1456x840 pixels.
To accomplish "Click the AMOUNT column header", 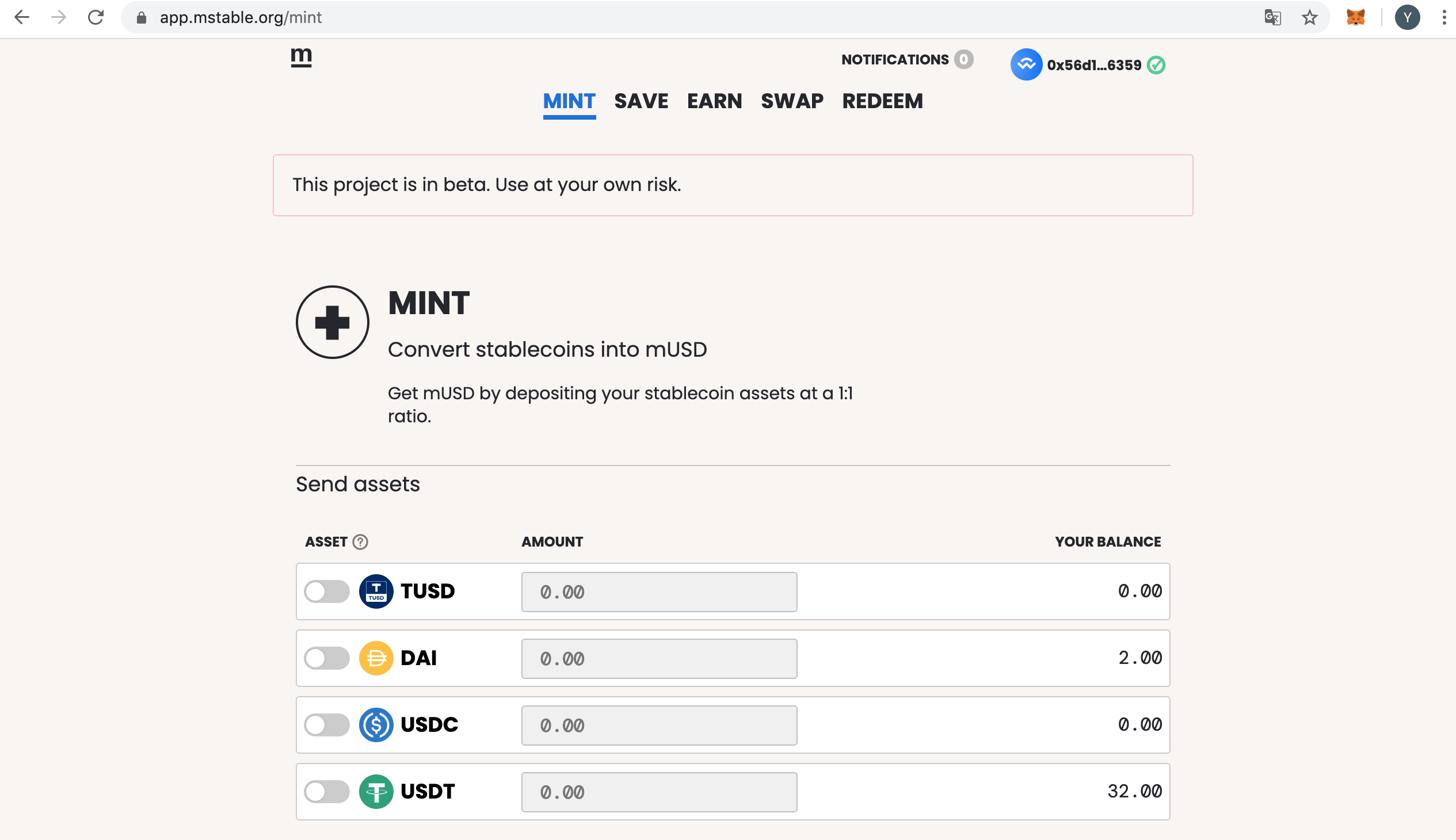I will pos(552,542).
